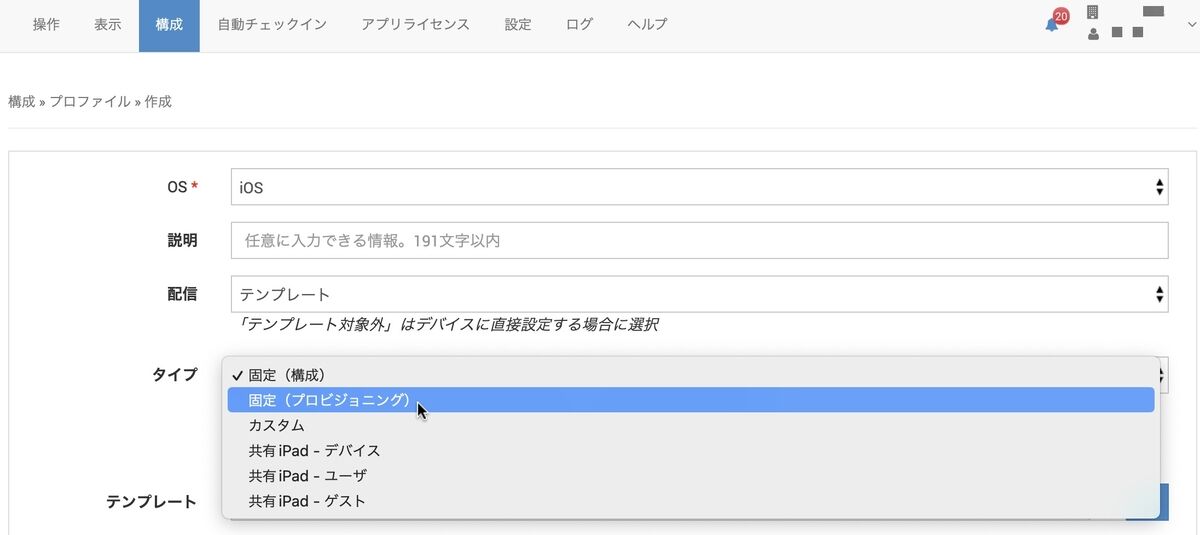Go to the 設定 menu
1200x535 pixels.
coord(518,25)
